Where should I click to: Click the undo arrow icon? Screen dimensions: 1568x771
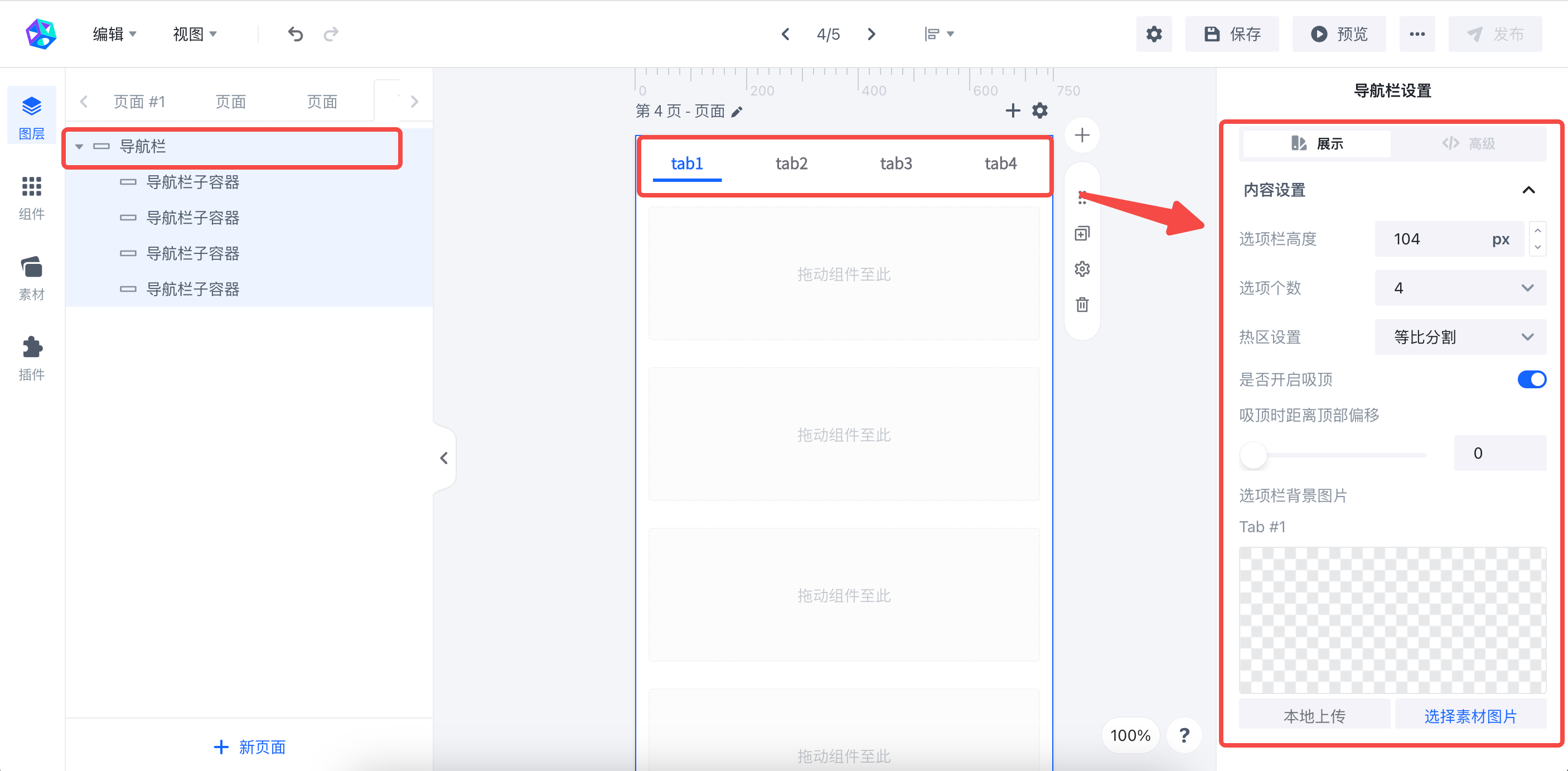point(295,34)
